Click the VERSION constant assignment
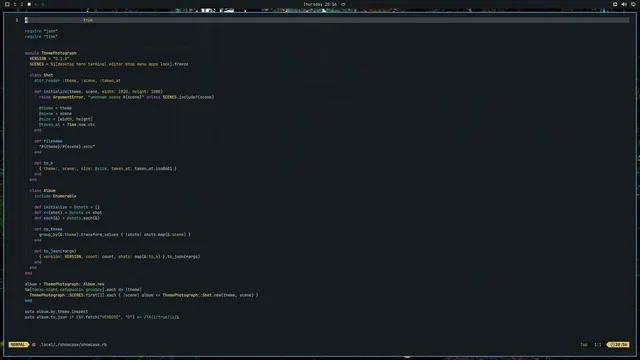 [x=49, y=58]
